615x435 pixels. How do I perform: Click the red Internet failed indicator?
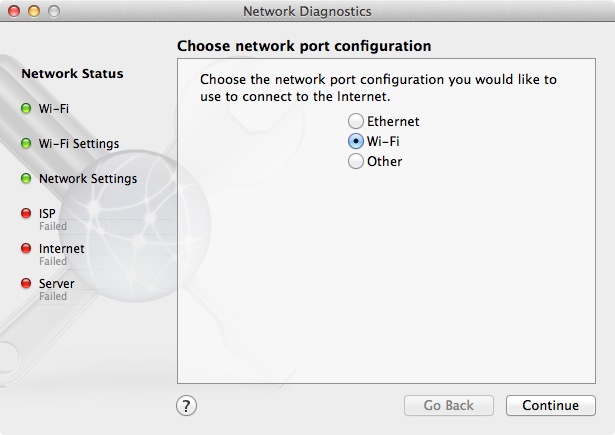tap(26, 249)
